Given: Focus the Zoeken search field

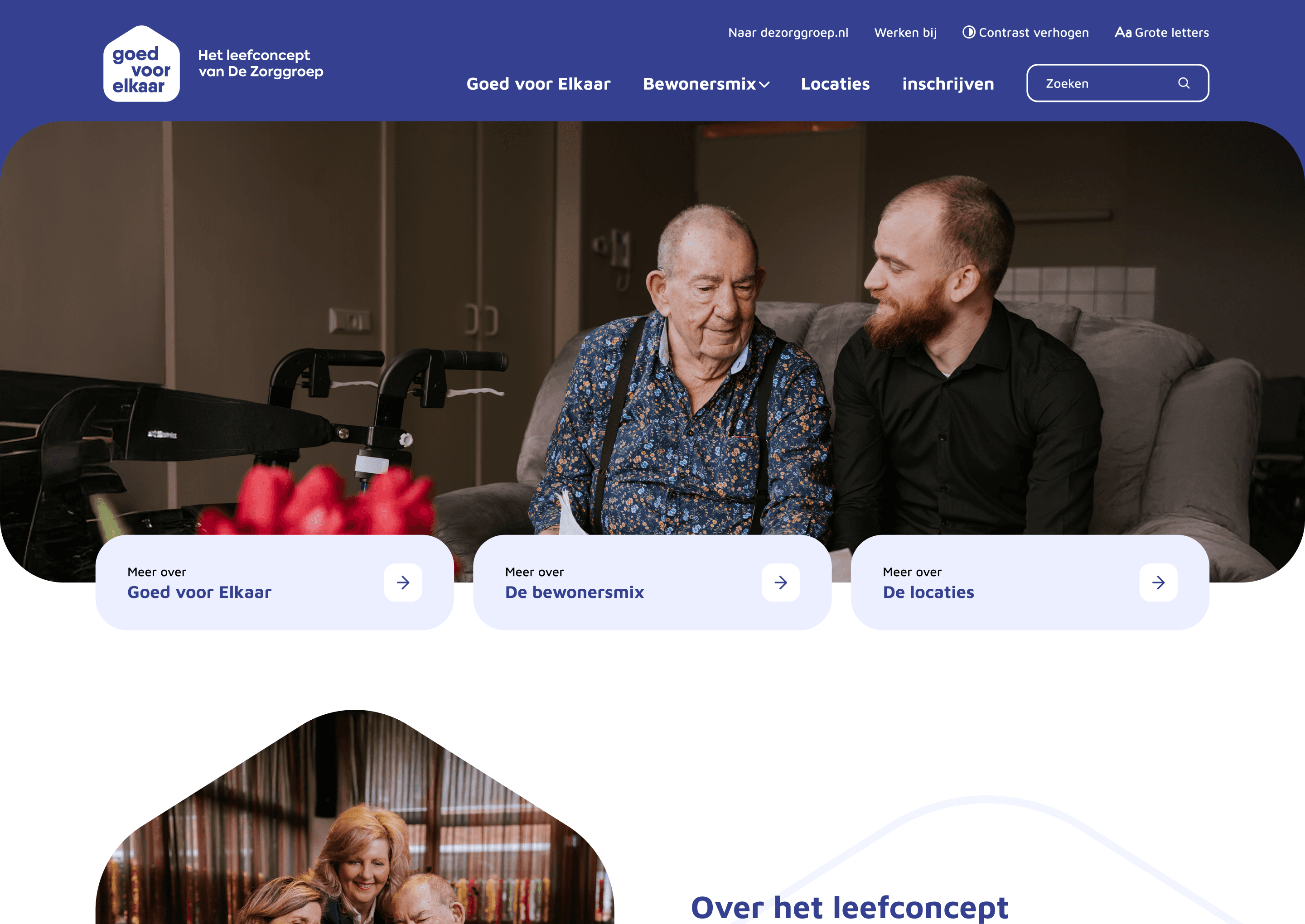Looking at the screenshot, I should [x=1118, y=83].
